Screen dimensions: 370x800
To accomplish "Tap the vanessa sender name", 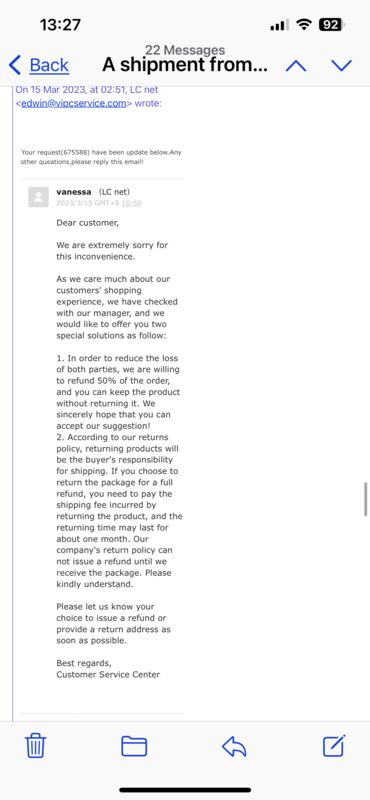I will tap(74, 192).
